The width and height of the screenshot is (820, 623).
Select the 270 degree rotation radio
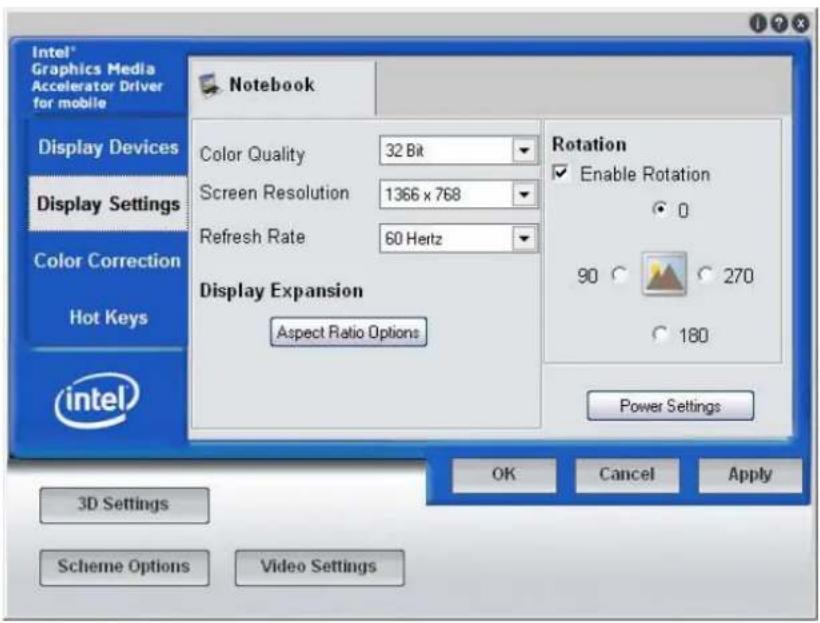(x=705, y=275)
